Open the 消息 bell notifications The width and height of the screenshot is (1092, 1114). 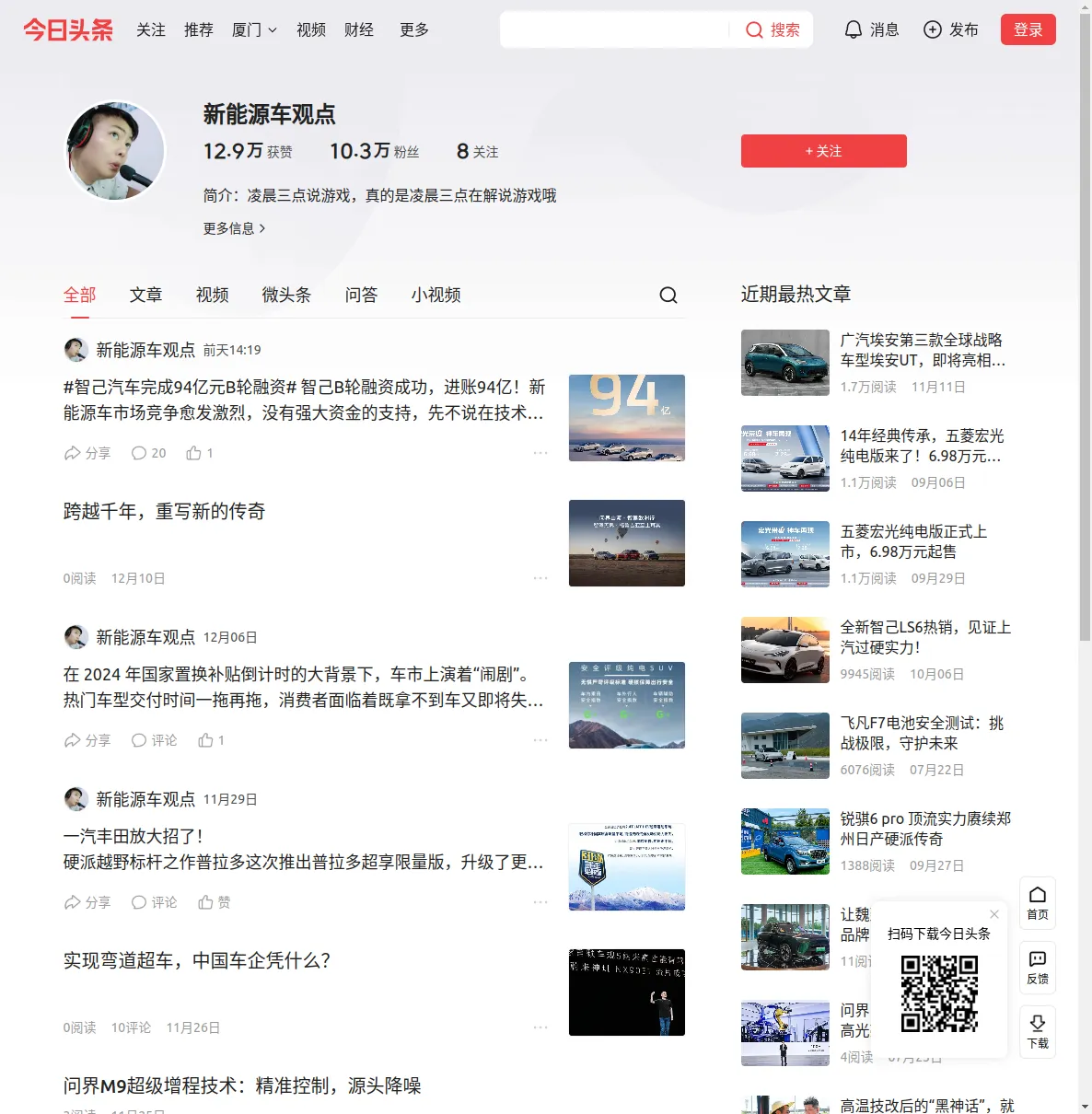click(x=871, y=29)
